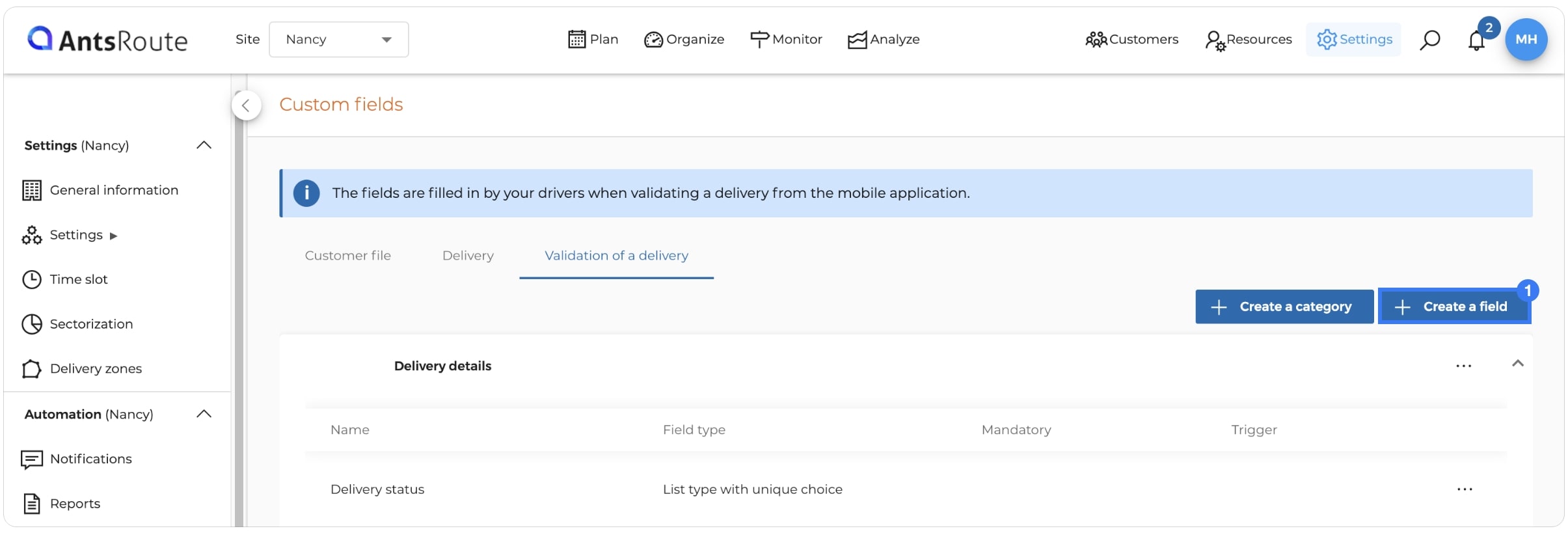
Task: Open the Delivery status row options menu
Action: tap(1465, 489)
